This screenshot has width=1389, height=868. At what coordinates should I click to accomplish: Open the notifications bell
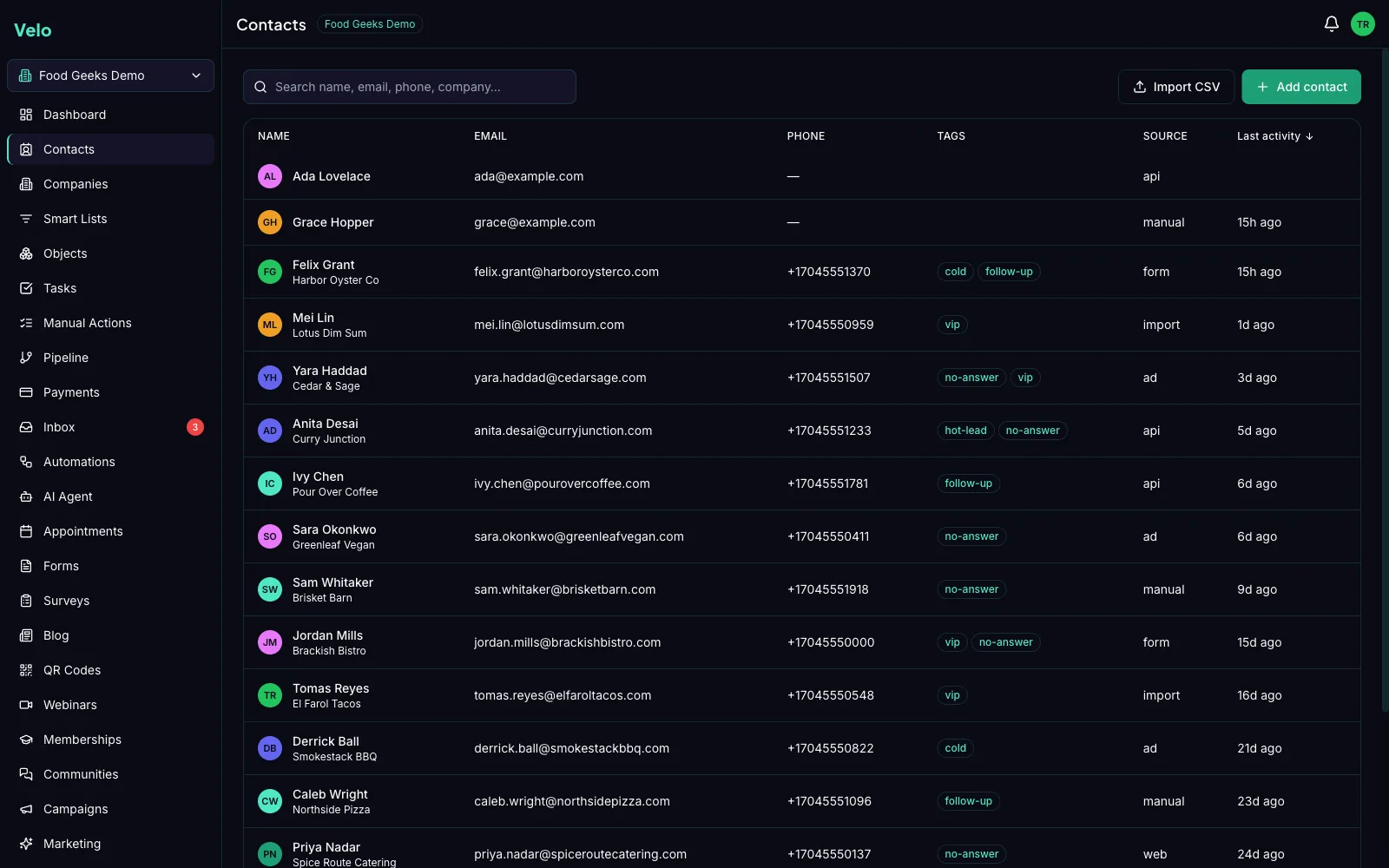tap(1331, 24)
